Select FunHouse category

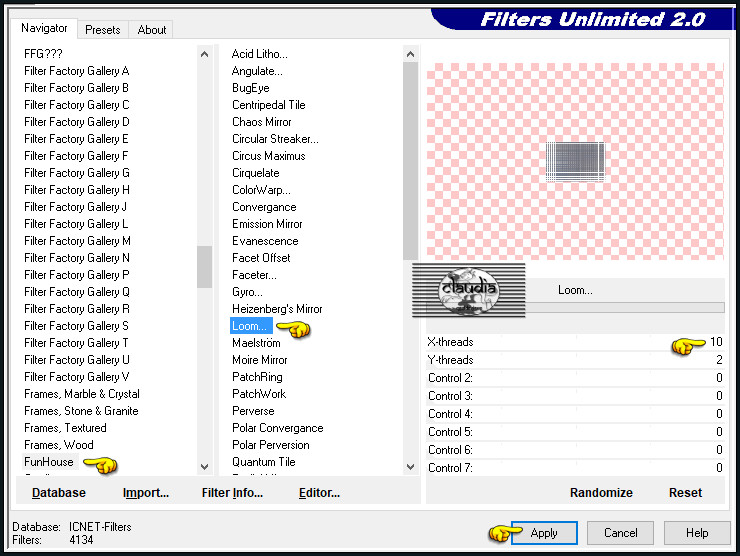point(49,462)
